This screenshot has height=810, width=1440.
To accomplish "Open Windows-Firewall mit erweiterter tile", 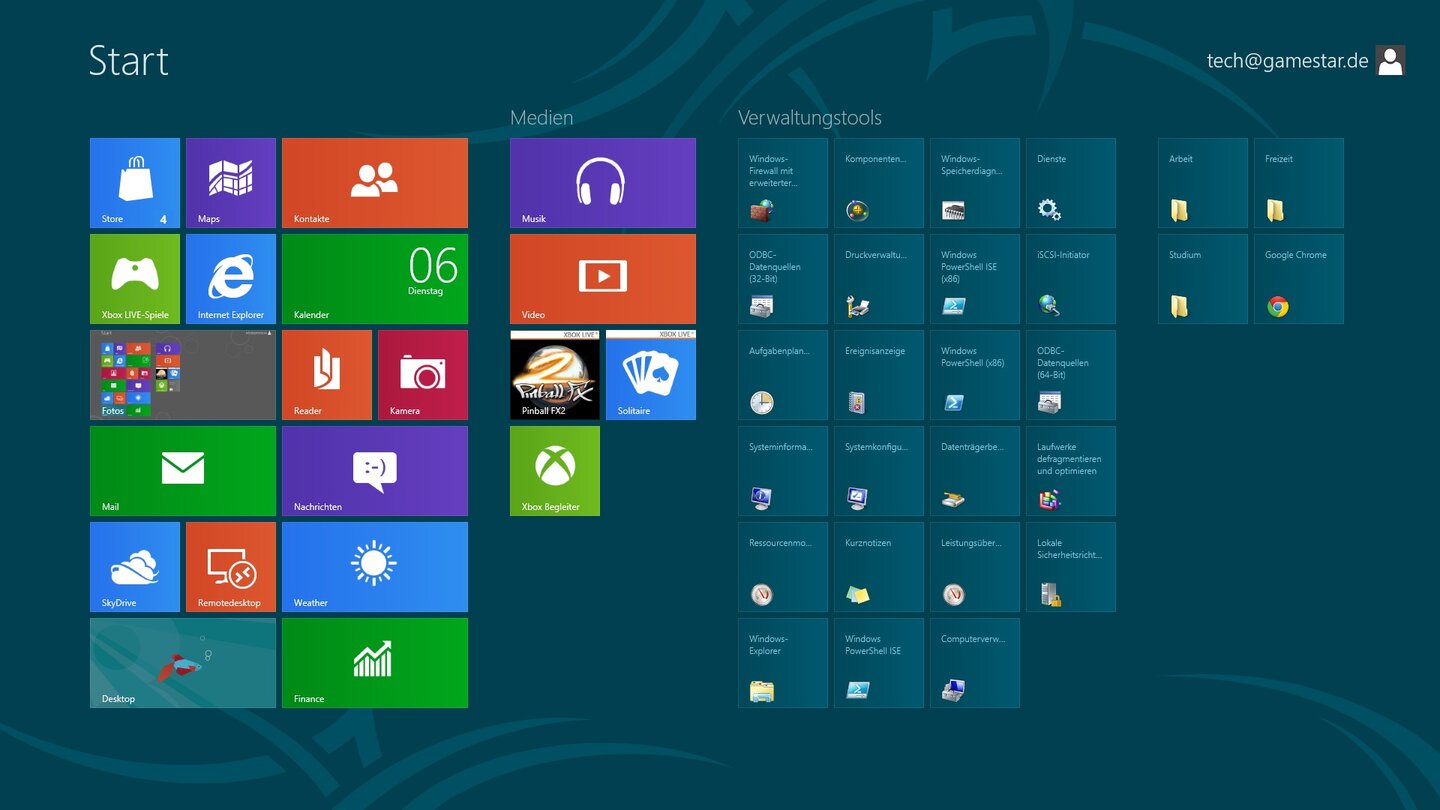I will pos(783,183).
